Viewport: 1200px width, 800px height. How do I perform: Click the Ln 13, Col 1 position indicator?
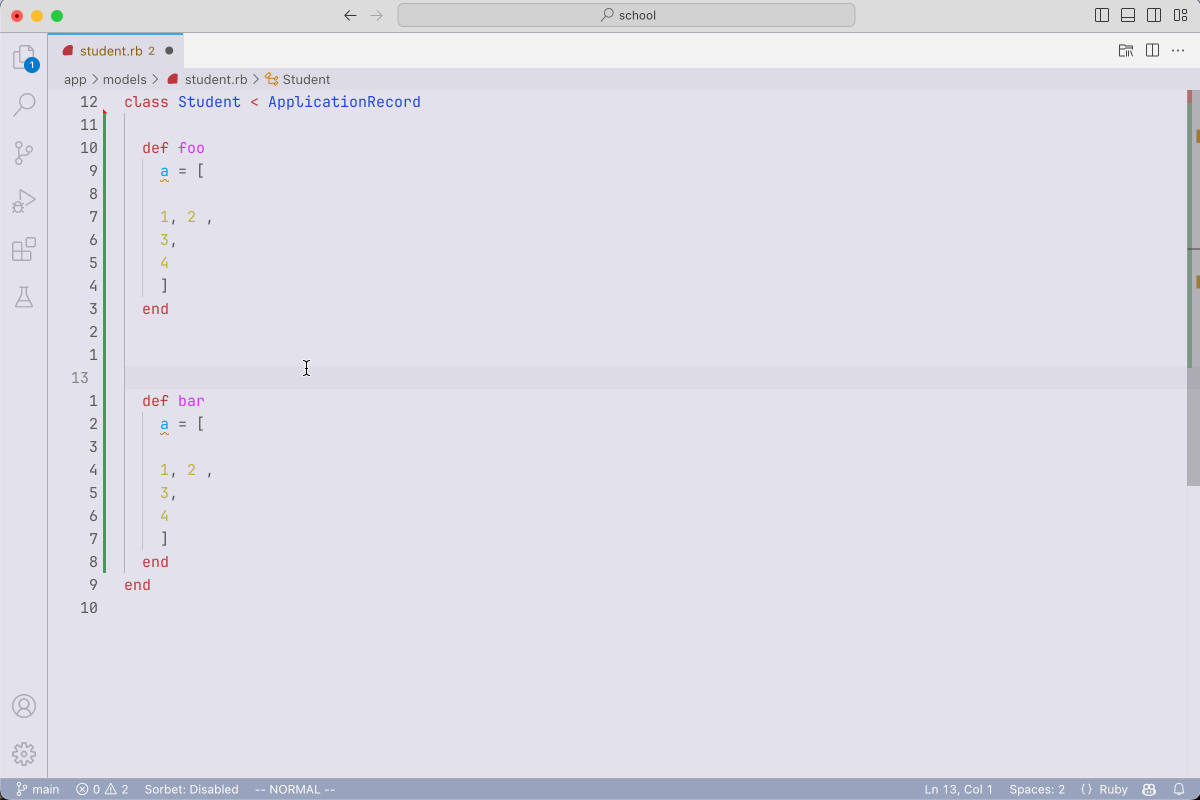(x=959, y=789)
